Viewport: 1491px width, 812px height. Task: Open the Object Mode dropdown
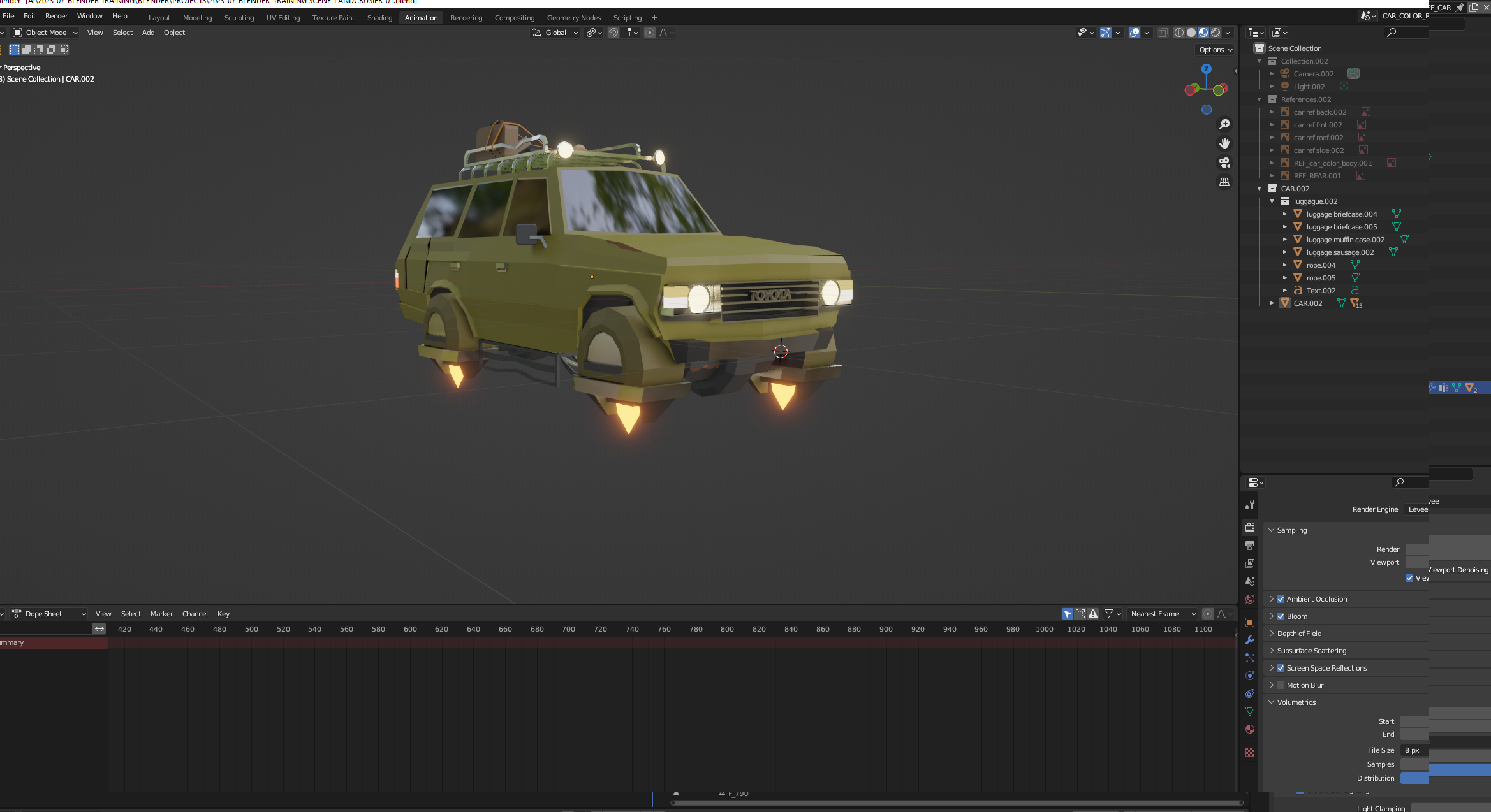45,33
